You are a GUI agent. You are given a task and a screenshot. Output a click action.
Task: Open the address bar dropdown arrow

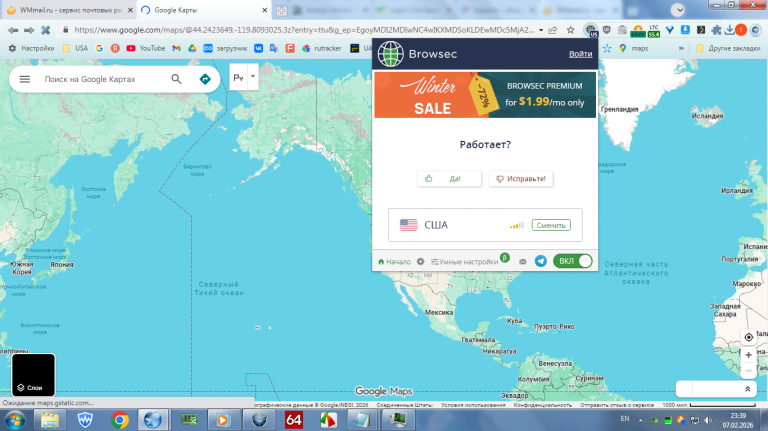coord(541,30)
